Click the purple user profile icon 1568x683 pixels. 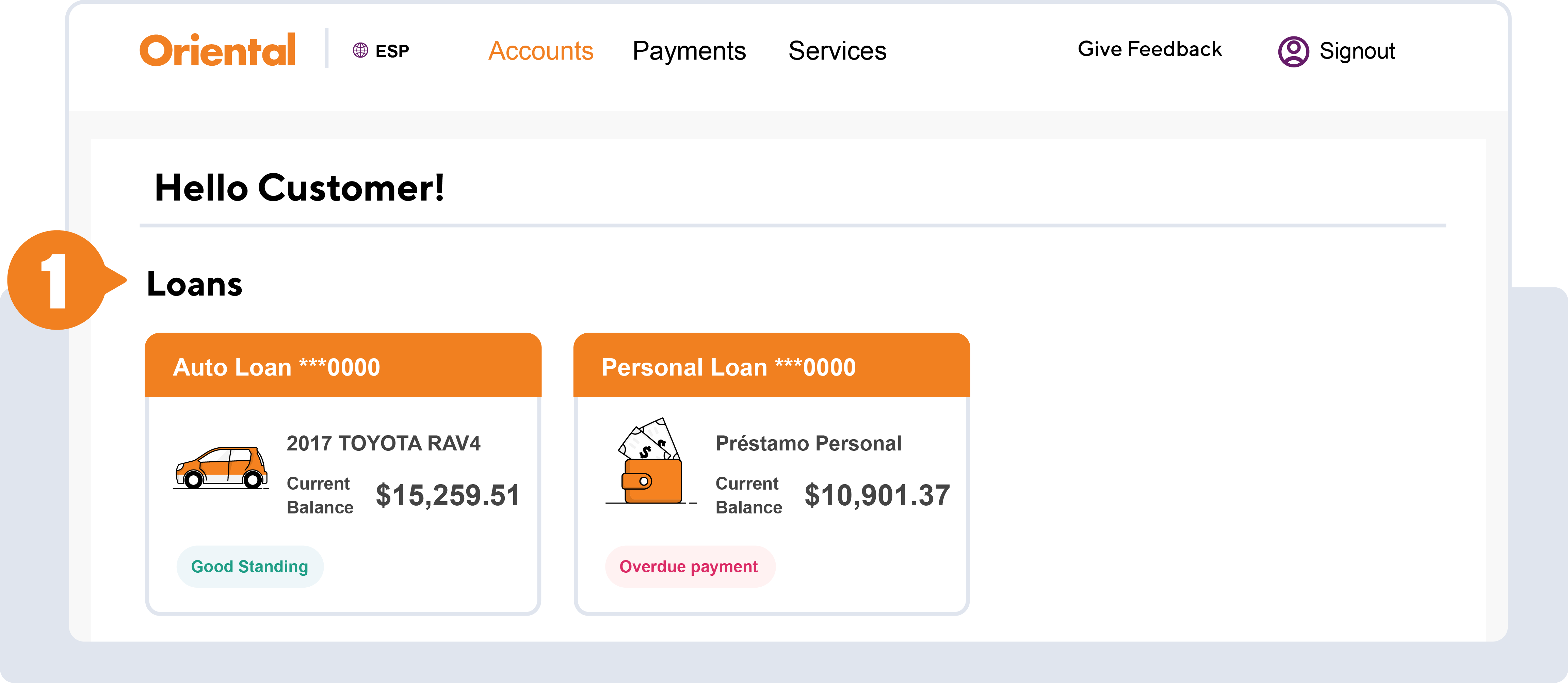click(1293, 51)
